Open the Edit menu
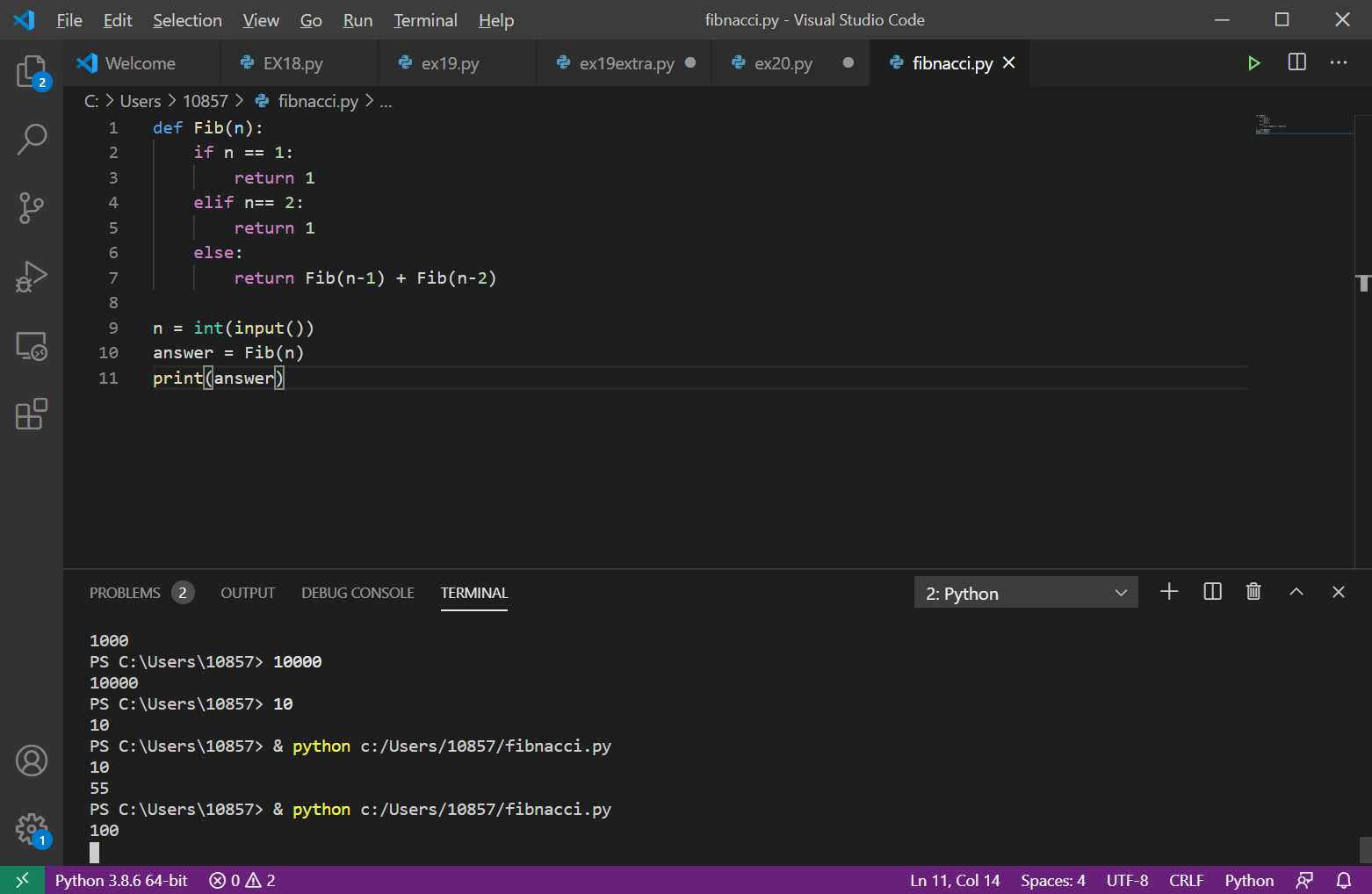This screenshot has height=894, width=1372. (118, 20)
